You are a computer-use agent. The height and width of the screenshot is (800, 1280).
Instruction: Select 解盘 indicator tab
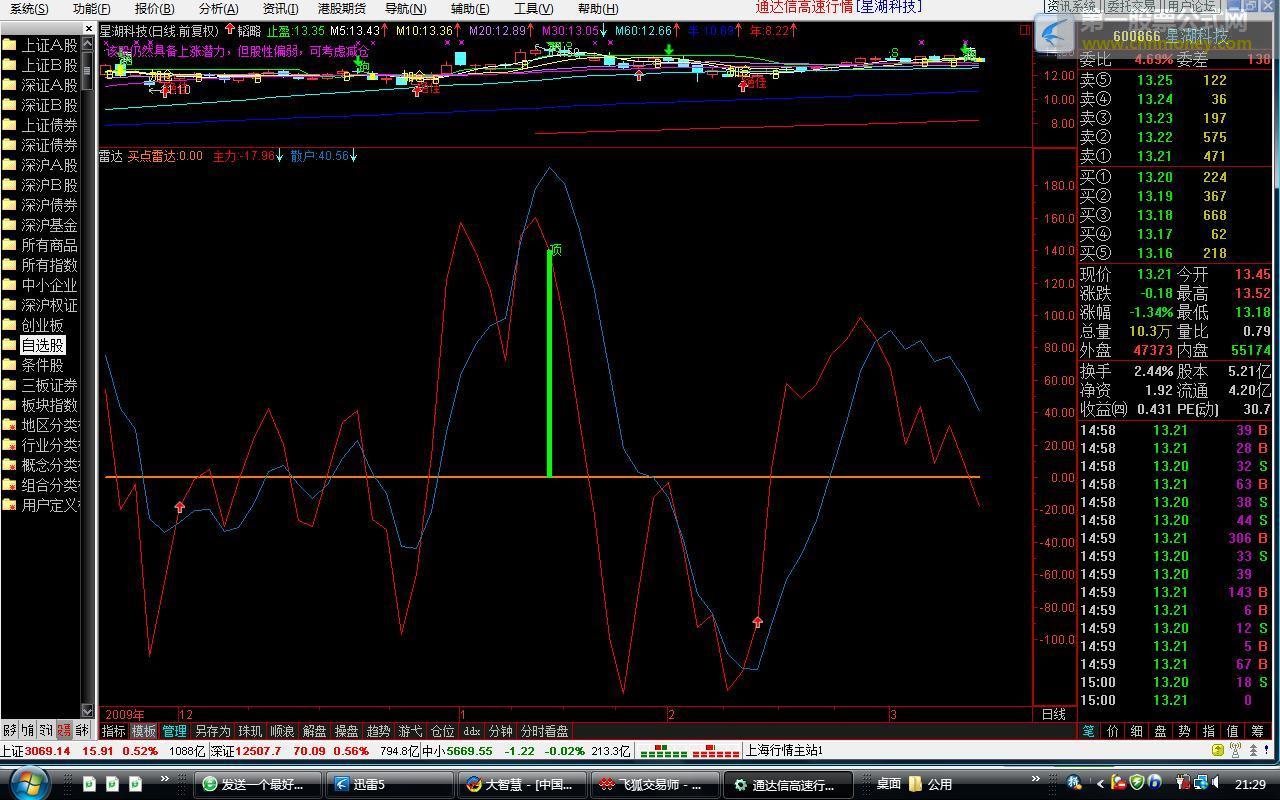click(314, 731)
